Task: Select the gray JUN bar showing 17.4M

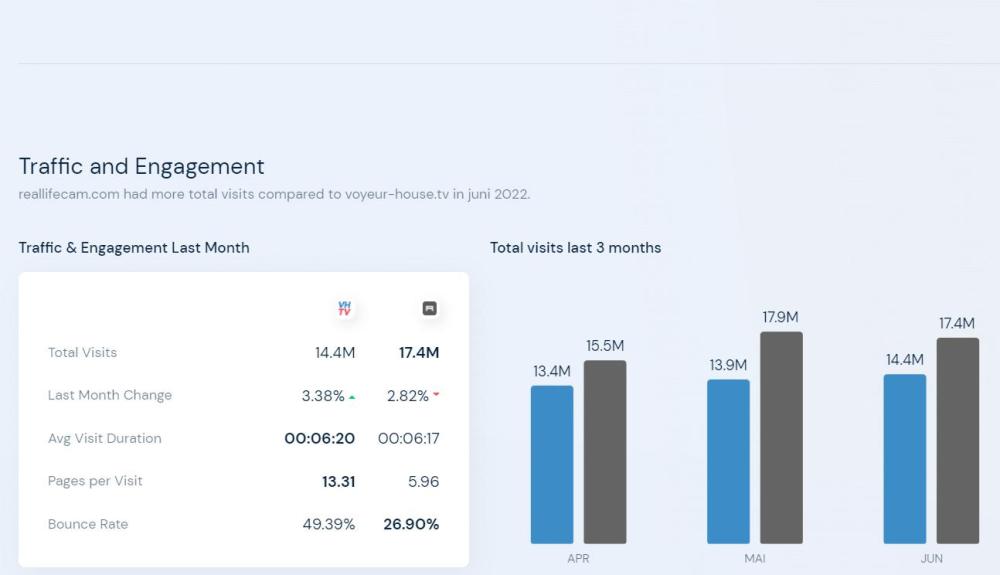Action: click(x=958, y=440)
